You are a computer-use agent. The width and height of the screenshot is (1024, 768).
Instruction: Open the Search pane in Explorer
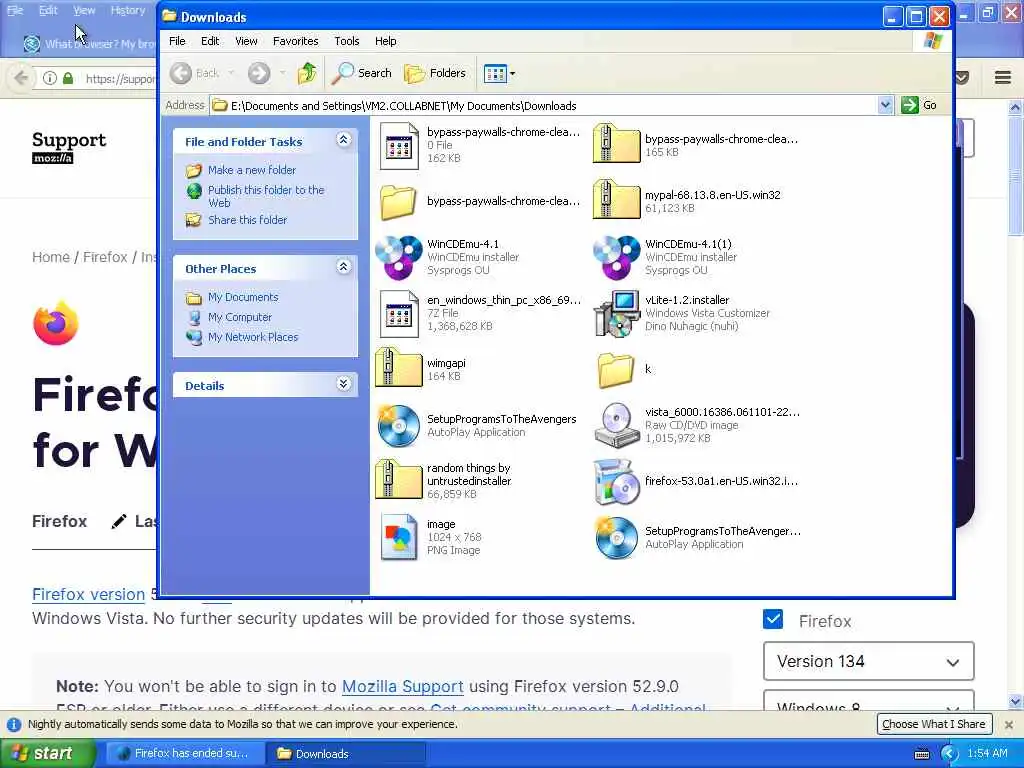[x=361, y=73]
